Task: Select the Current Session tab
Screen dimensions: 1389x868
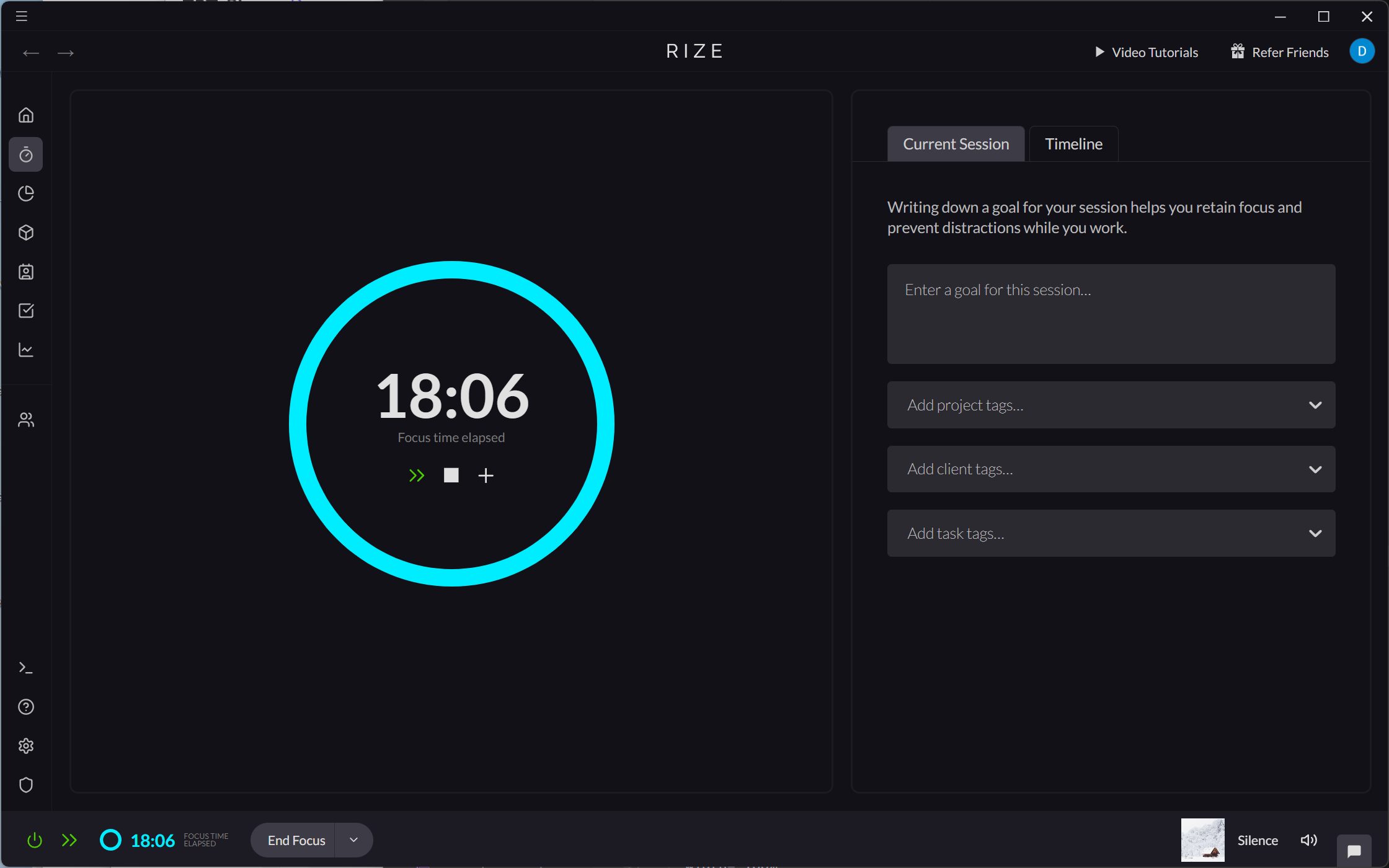Action: click(956, 143)
